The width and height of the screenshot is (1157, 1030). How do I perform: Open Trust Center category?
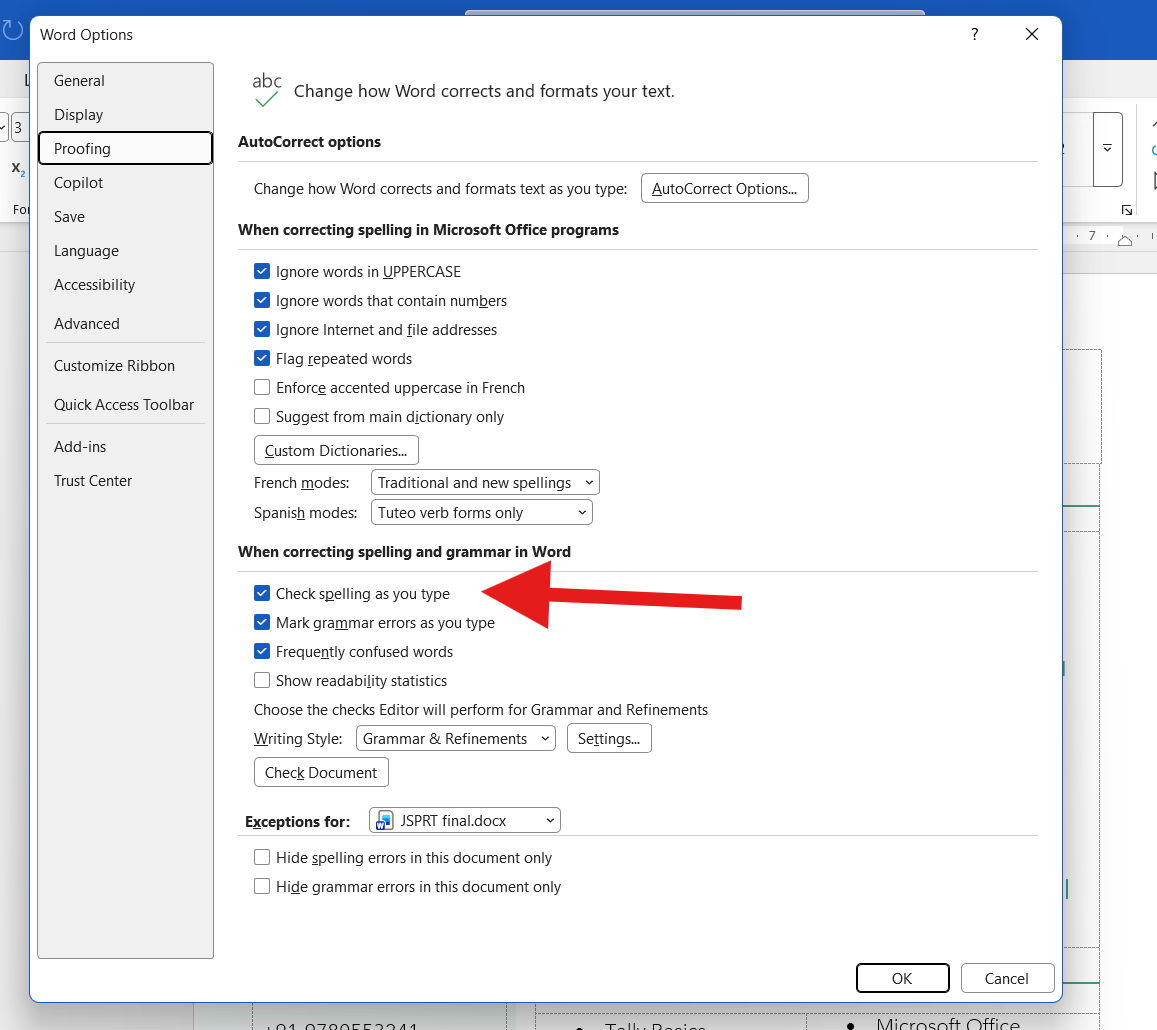pos(125,480)
